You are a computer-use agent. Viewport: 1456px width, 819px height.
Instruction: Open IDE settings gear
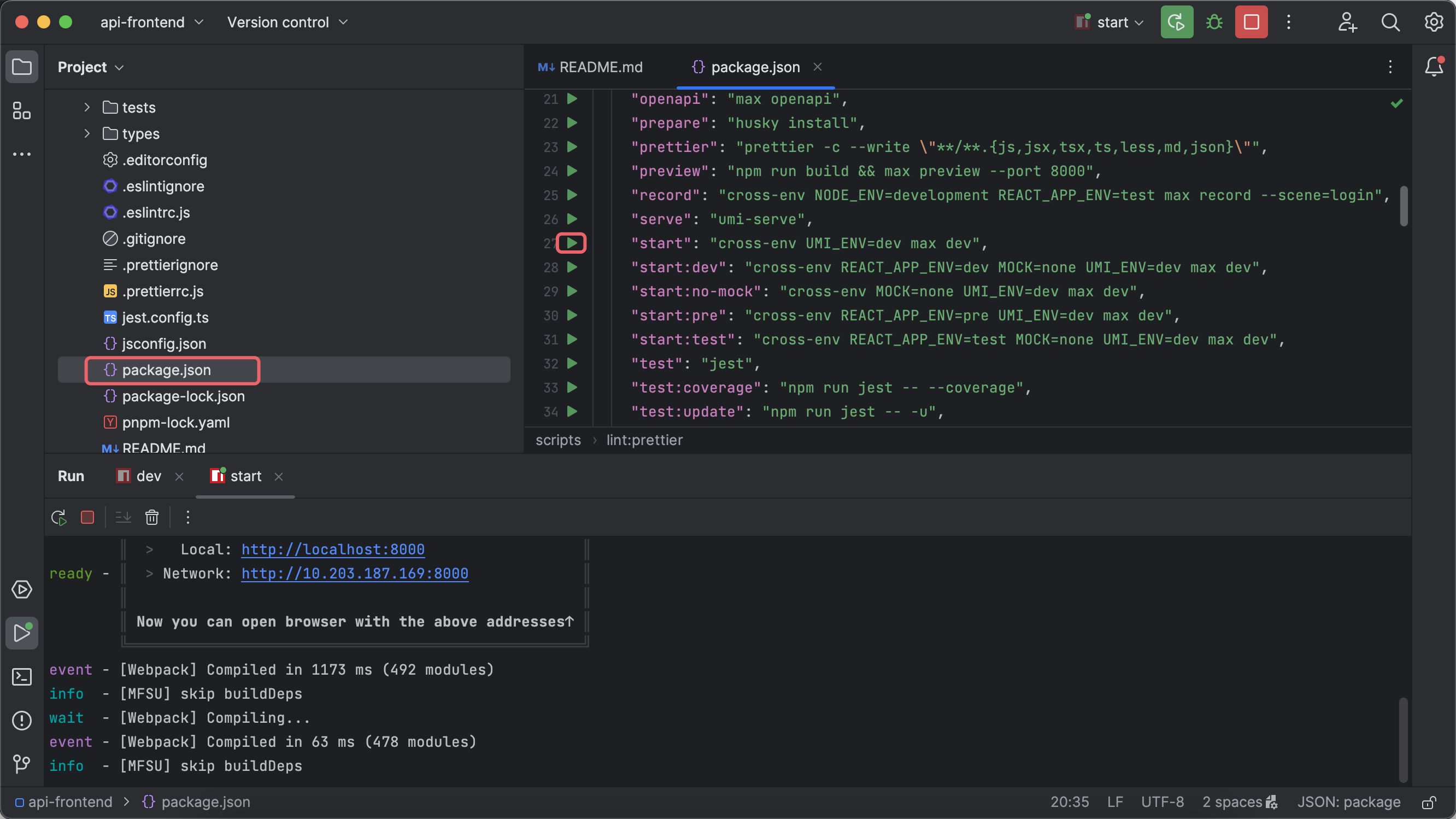point(1433,22)
